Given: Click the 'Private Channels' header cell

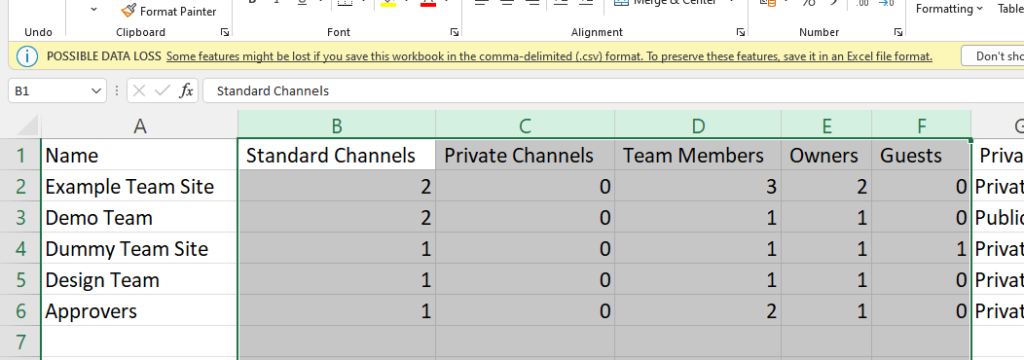Looking at the screenshot, I should point(526,155).
